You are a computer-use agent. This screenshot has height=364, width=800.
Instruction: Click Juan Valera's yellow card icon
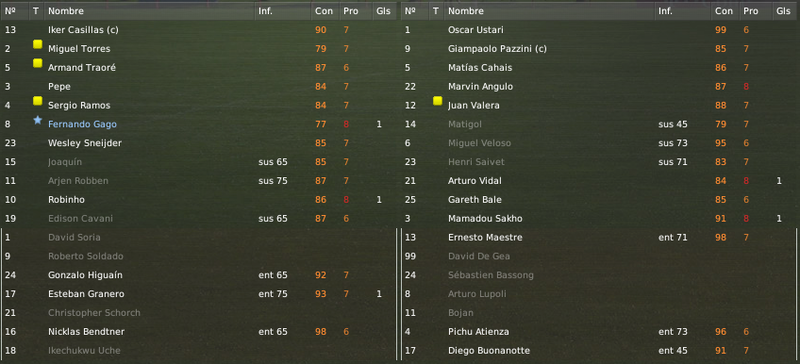coord(437,101)
